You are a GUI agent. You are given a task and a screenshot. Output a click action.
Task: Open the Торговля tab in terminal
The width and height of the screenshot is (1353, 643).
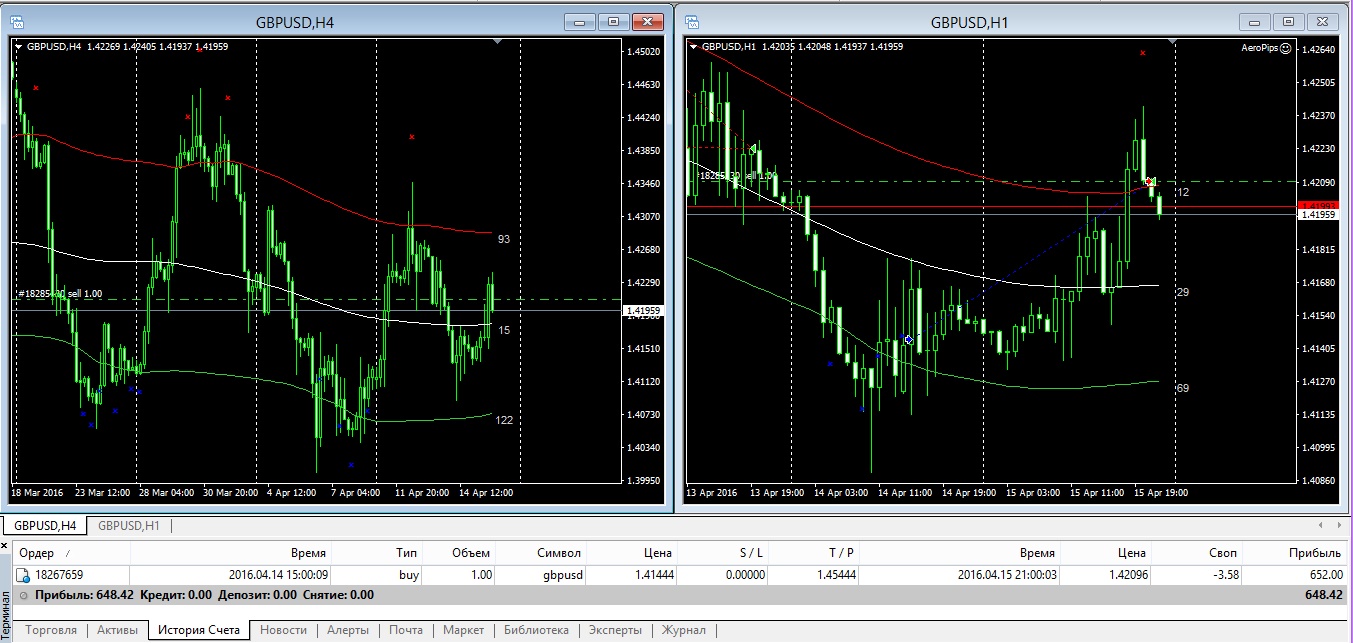pyautogui.click(x=51, y=630)
